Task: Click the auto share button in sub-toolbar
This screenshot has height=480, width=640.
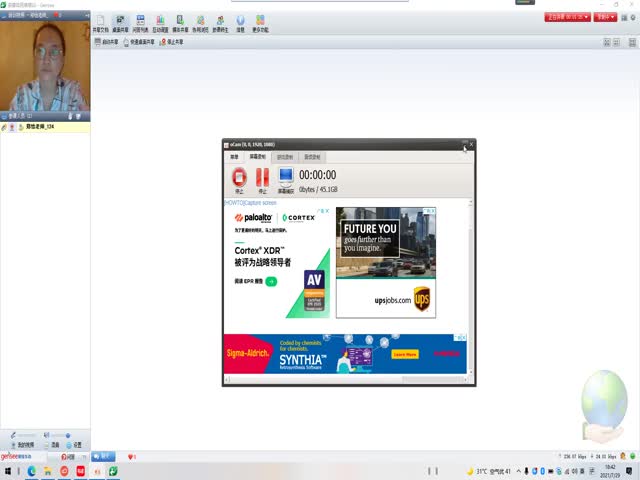Action: tap(106, 42)
